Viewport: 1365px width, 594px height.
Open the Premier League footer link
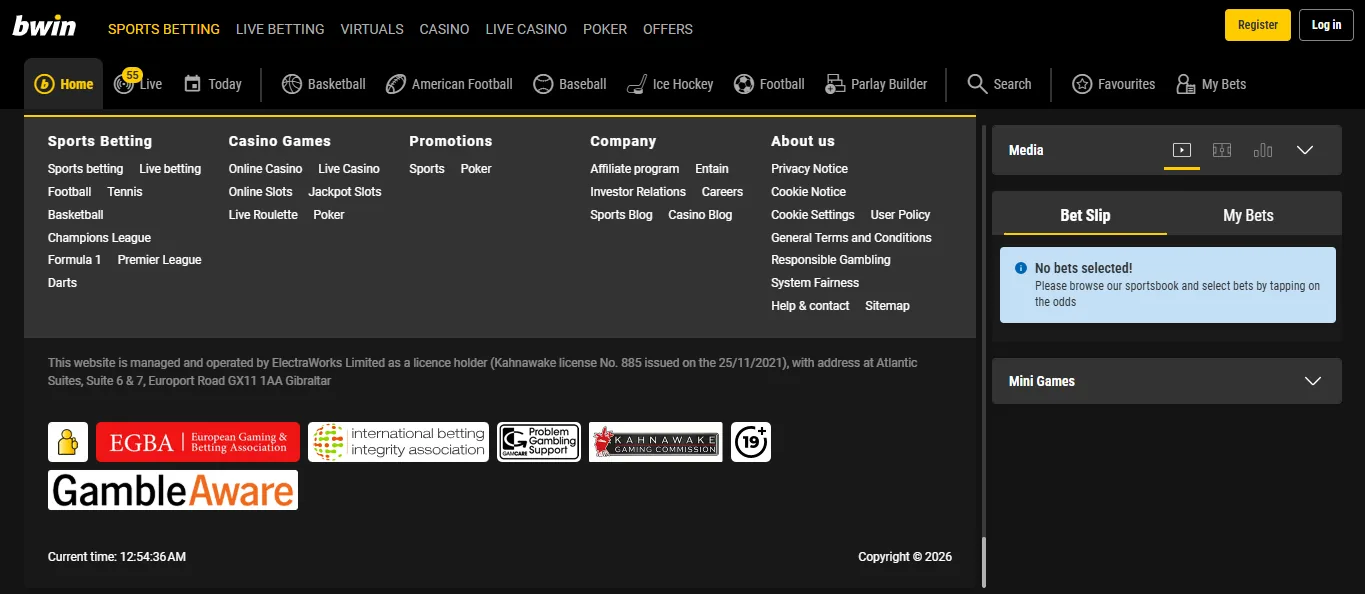tap(160, 260)
